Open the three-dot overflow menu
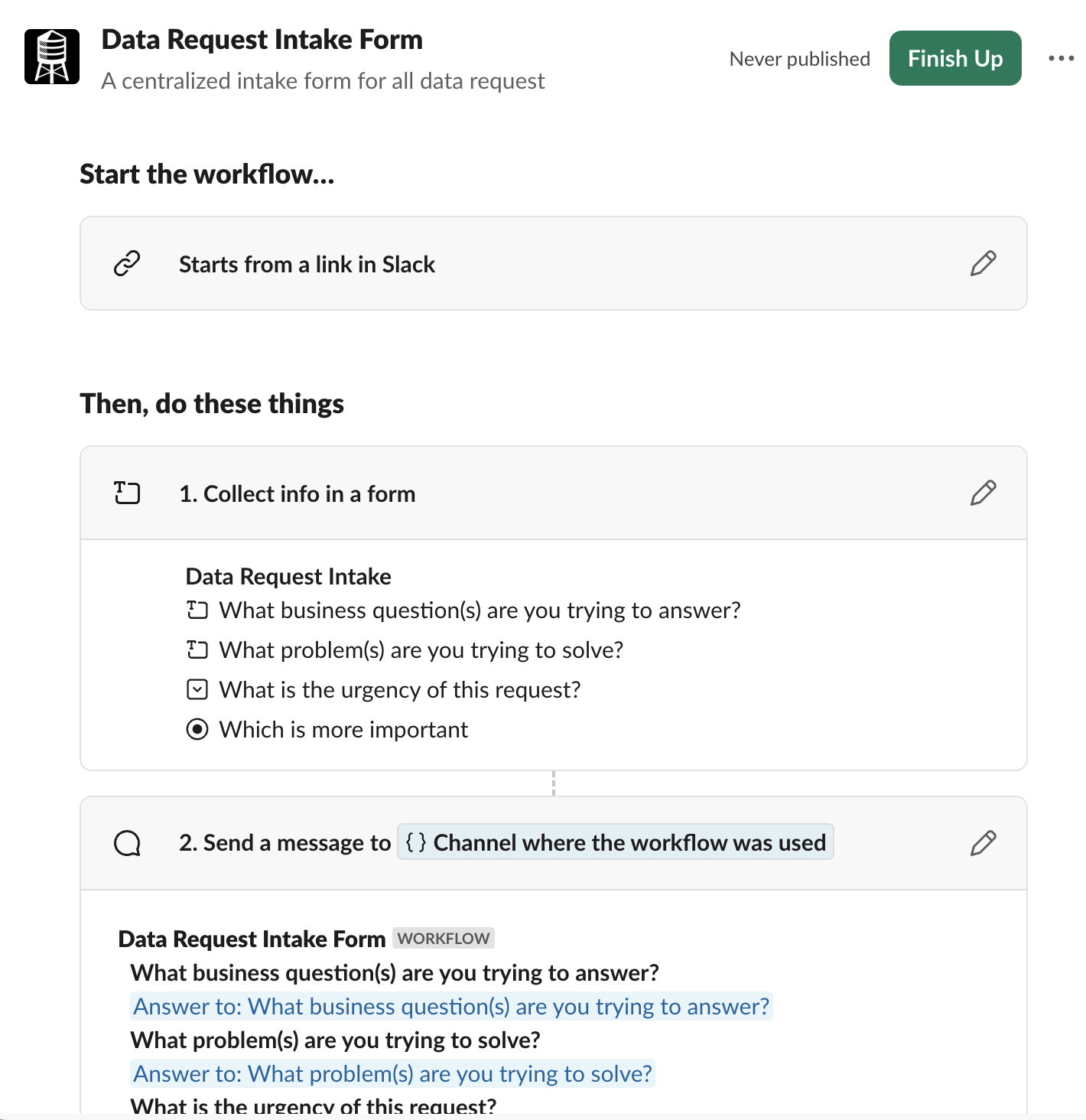This screenshot has height=1120, width=1086. click(1062, 58)
